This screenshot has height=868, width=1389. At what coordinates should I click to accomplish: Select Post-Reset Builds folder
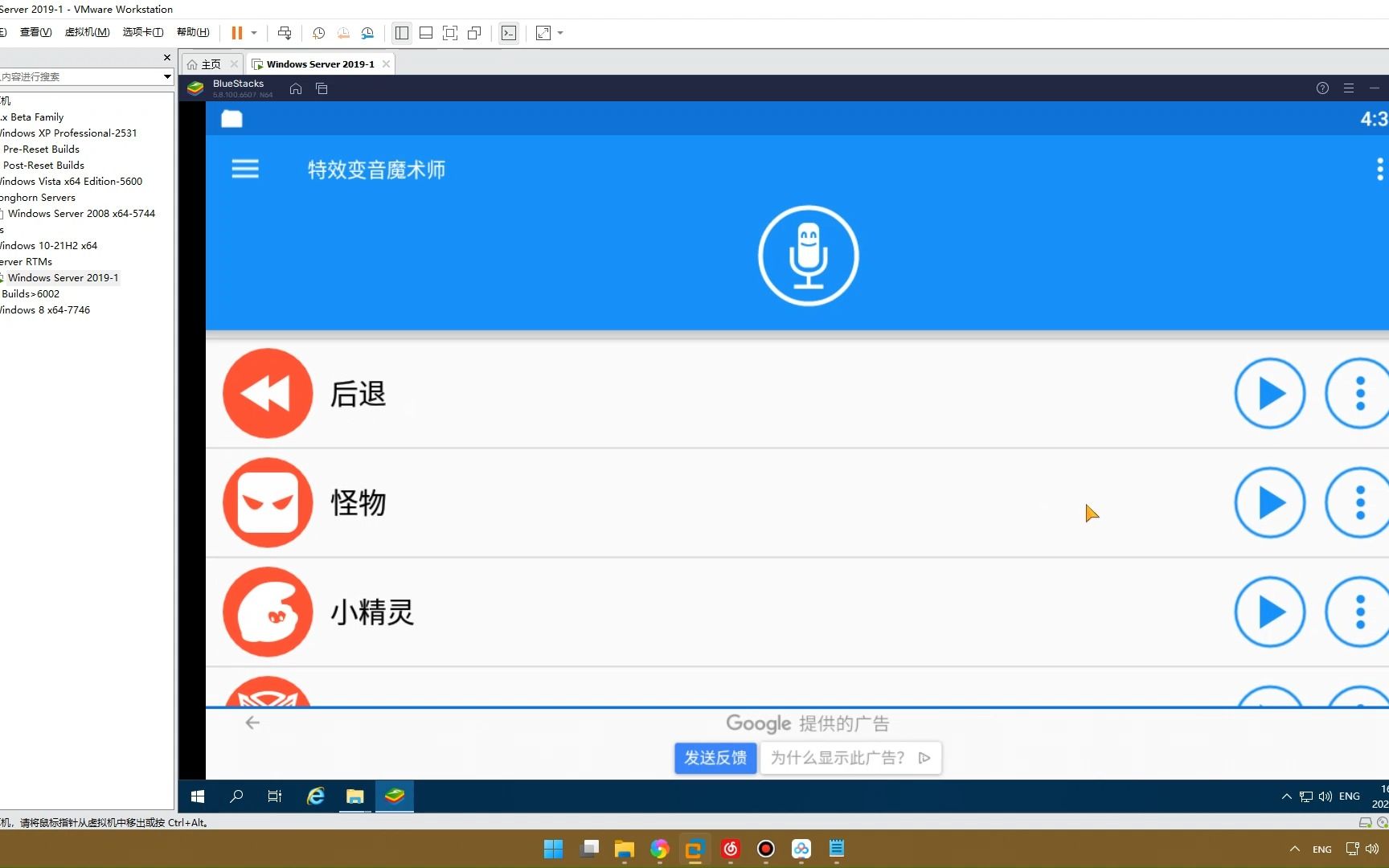click(x=43, y=166)
